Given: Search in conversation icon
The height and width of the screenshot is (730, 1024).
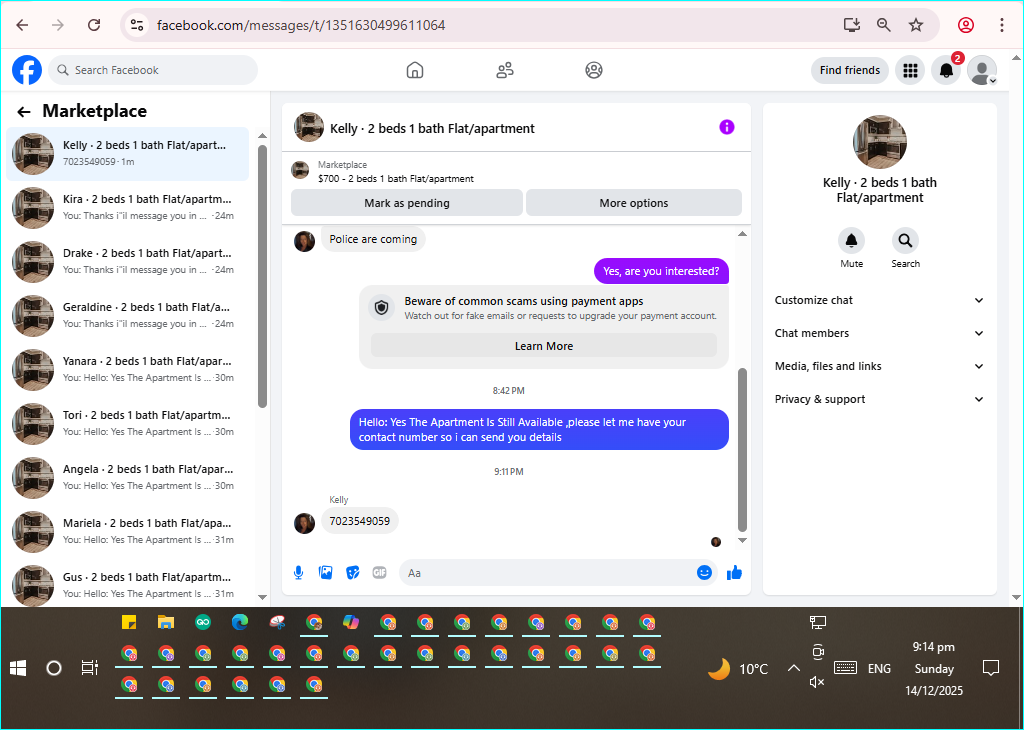Looking at the screenshot, I should pos(905,241).
